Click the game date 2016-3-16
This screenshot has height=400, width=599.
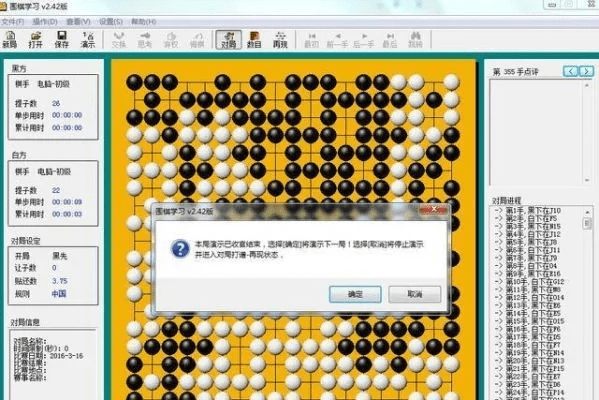pos(66,355)
